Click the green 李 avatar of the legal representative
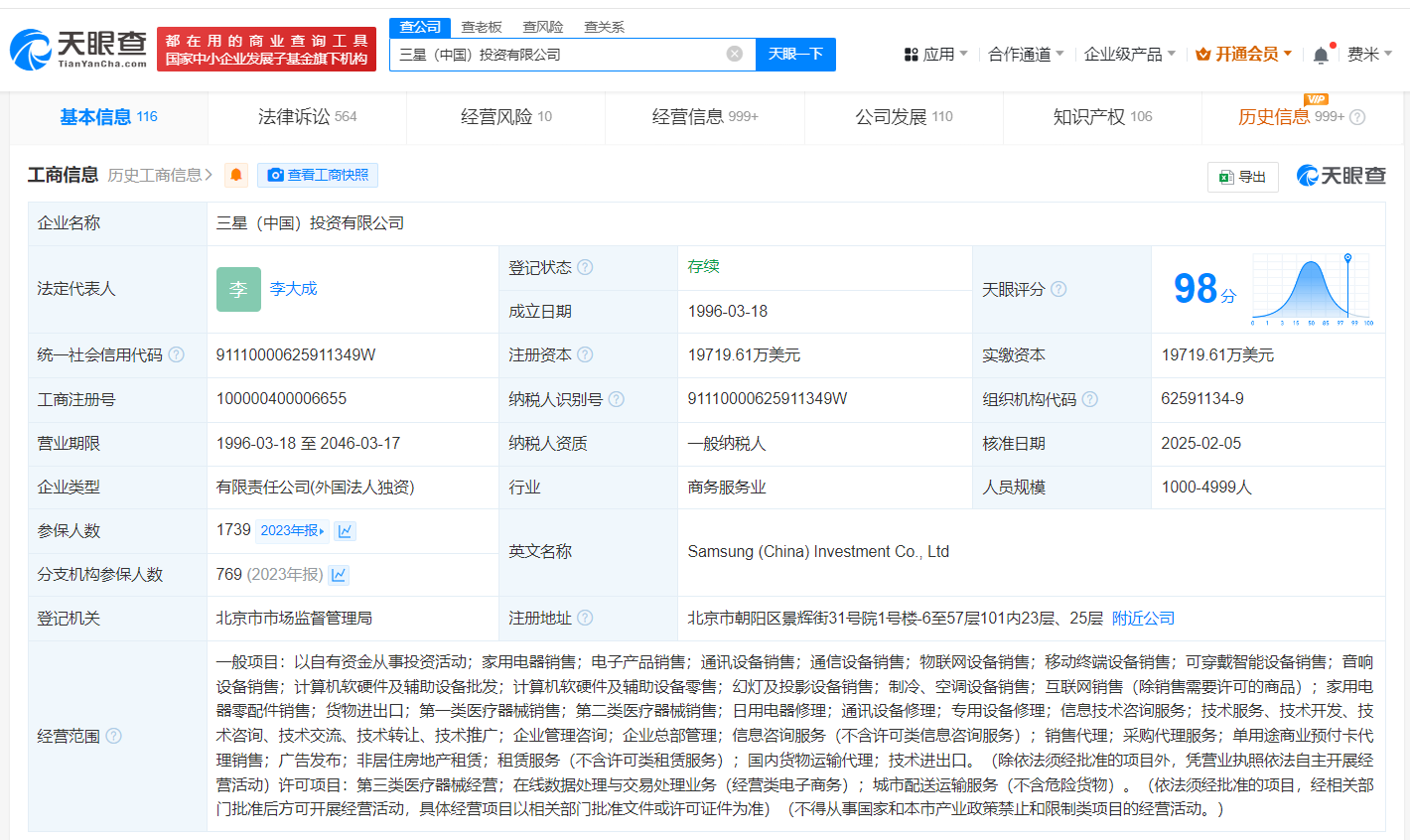This screenshot has height=840, width=1410. pos(238,289)
